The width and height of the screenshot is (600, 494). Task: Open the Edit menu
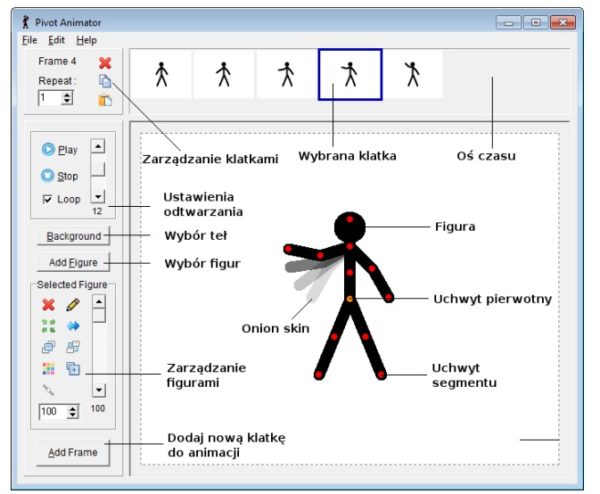pyautogui.click(x=56, y=40)
